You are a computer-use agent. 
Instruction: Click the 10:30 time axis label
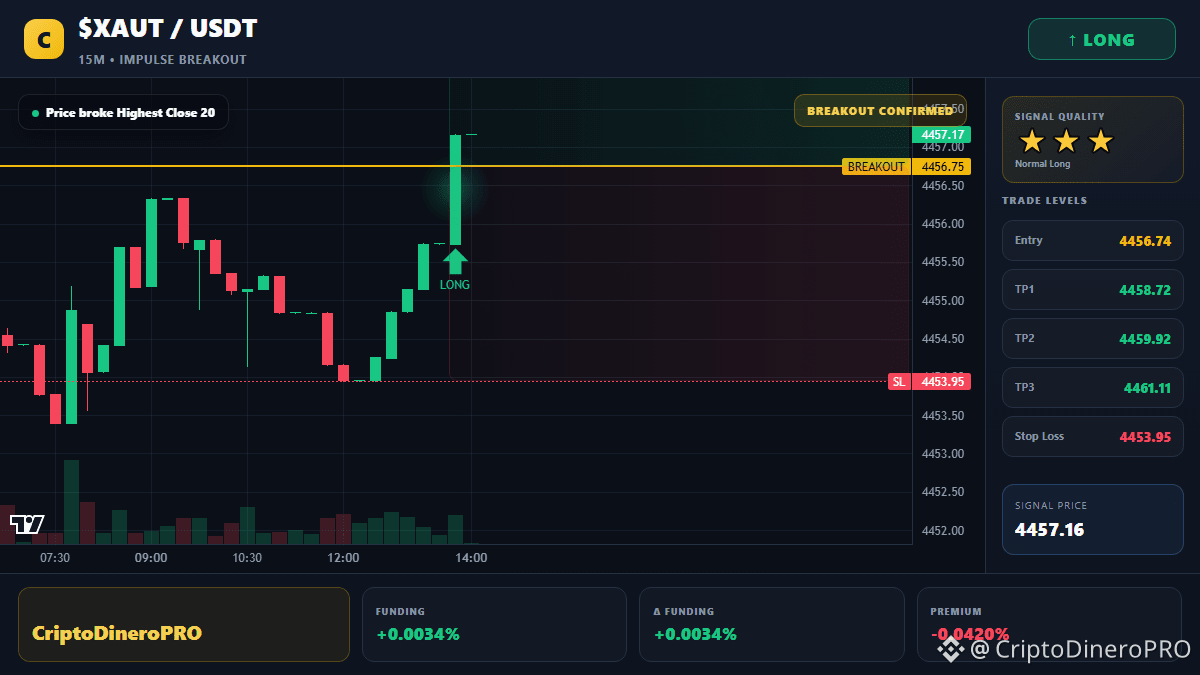[x=246, y=558]
